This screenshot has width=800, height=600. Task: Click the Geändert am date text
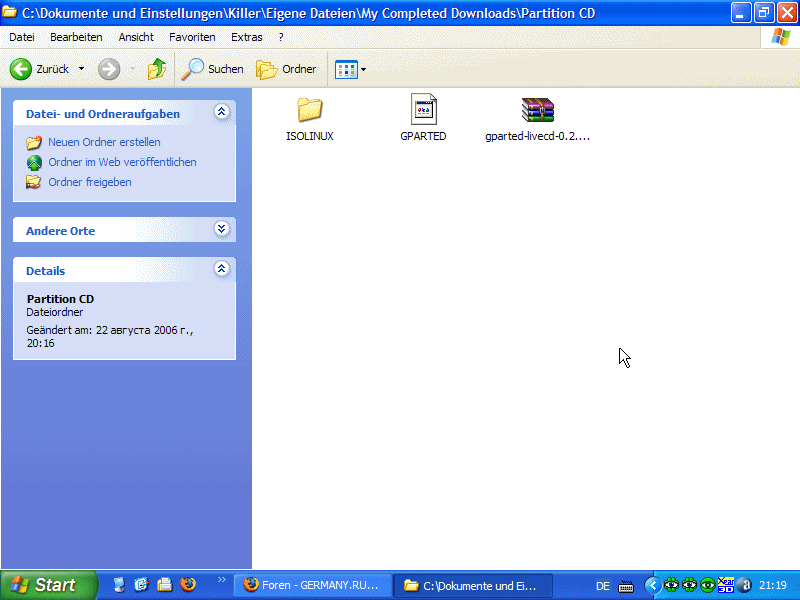pyautogui.click(x=110, y=337)
